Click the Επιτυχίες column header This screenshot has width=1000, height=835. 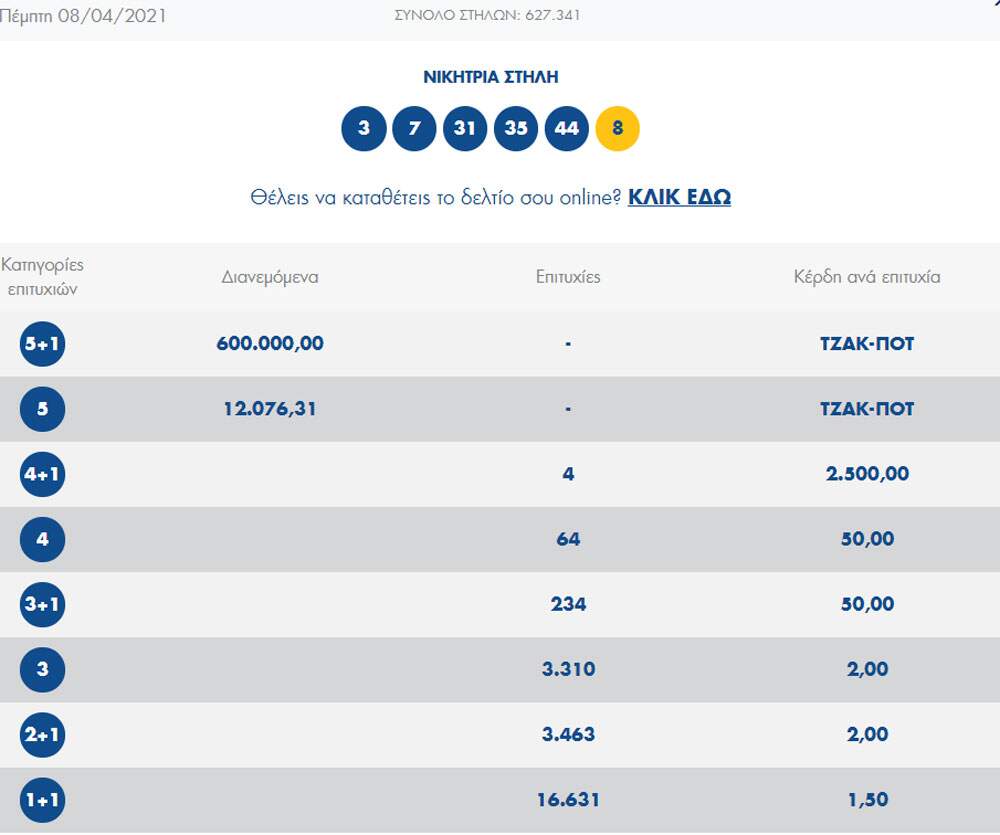[568, 277]
